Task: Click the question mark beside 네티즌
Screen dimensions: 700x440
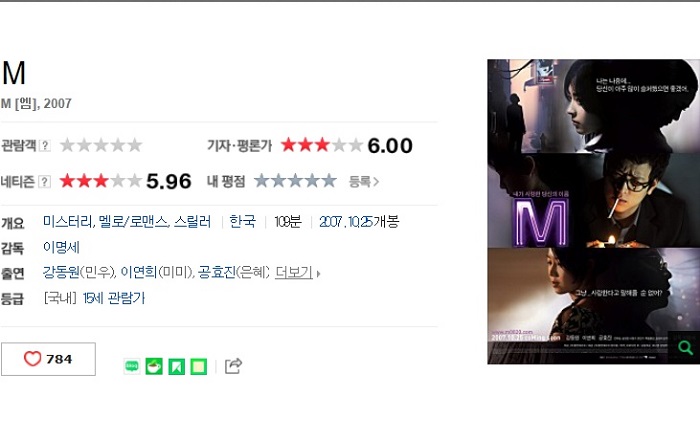Action: (45, 182)
